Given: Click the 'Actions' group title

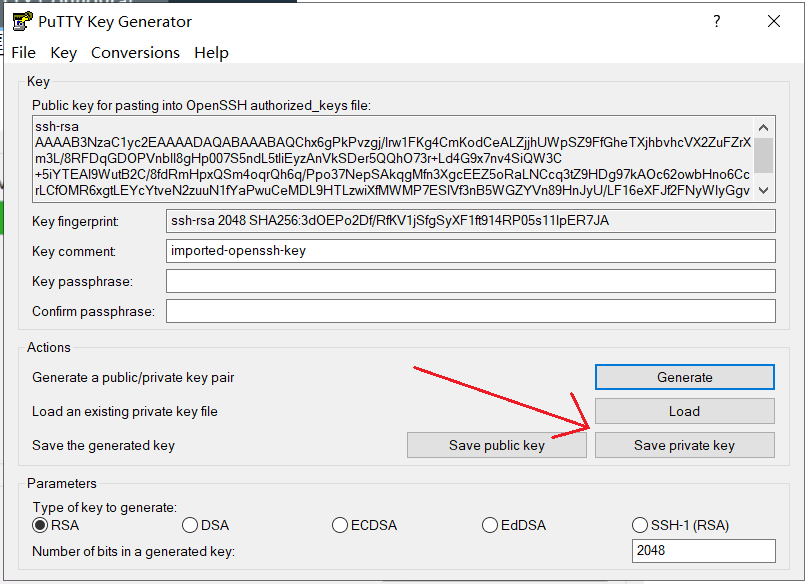Looking at the screenshot, I should pyautogui.click(x=48, y=347).
